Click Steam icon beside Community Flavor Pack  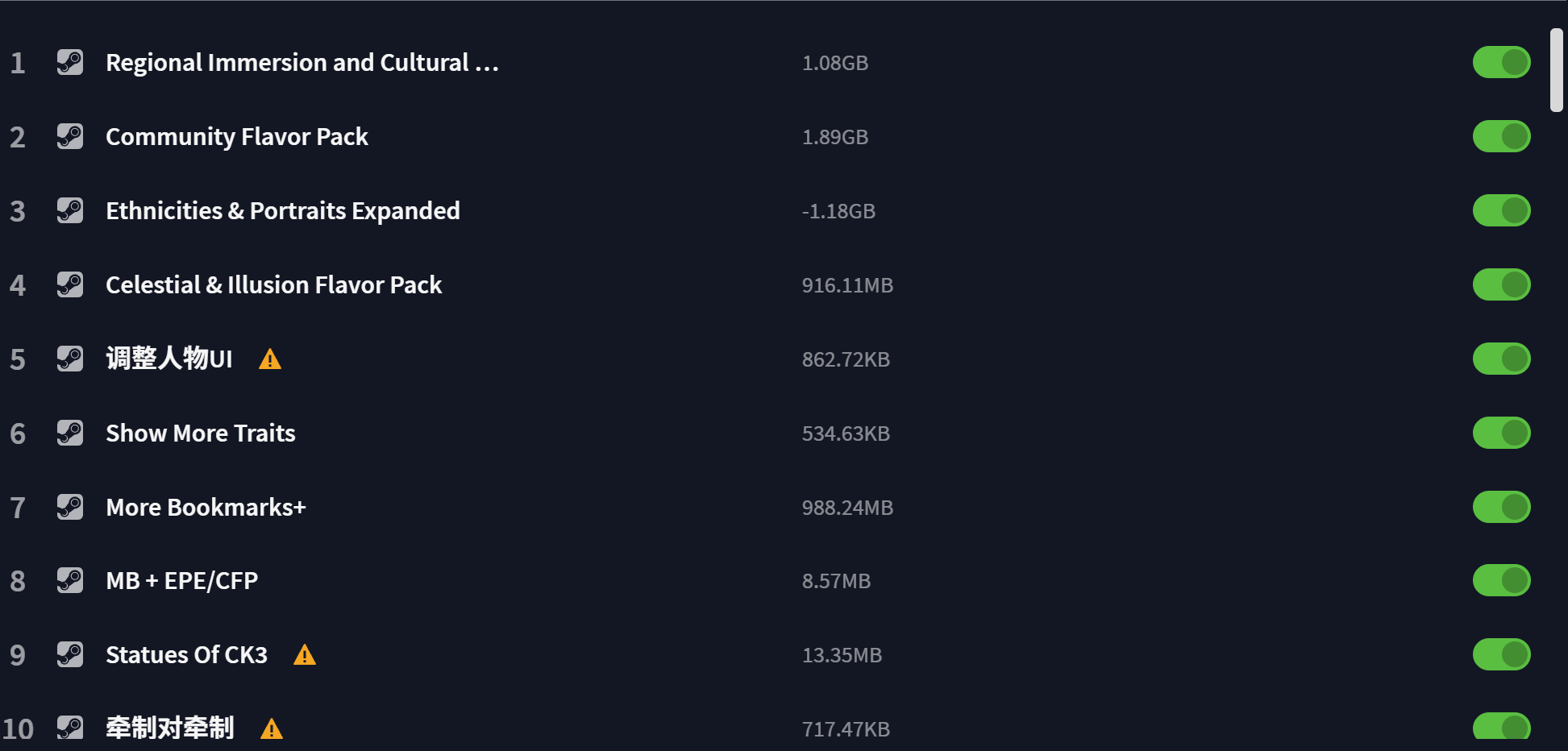(70, 136)
